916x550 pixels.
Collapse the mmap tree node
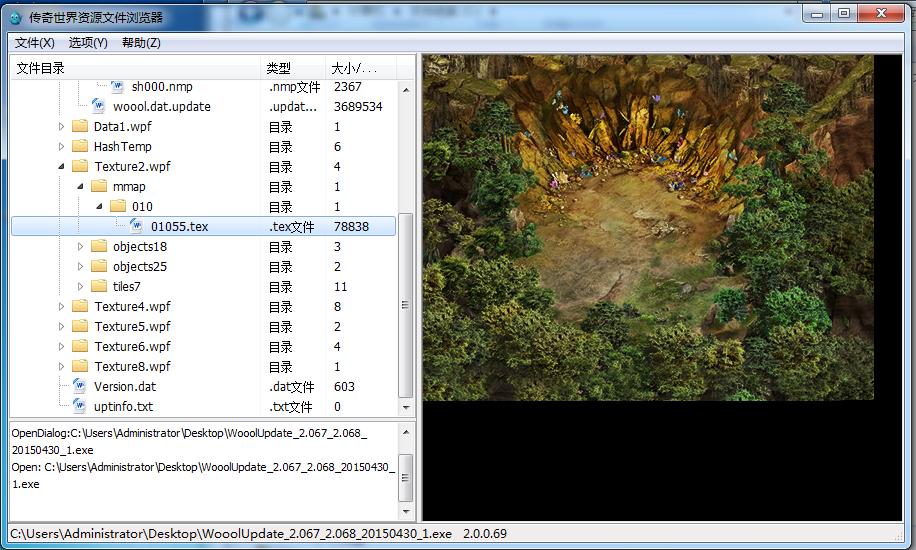tap(81, 186)
